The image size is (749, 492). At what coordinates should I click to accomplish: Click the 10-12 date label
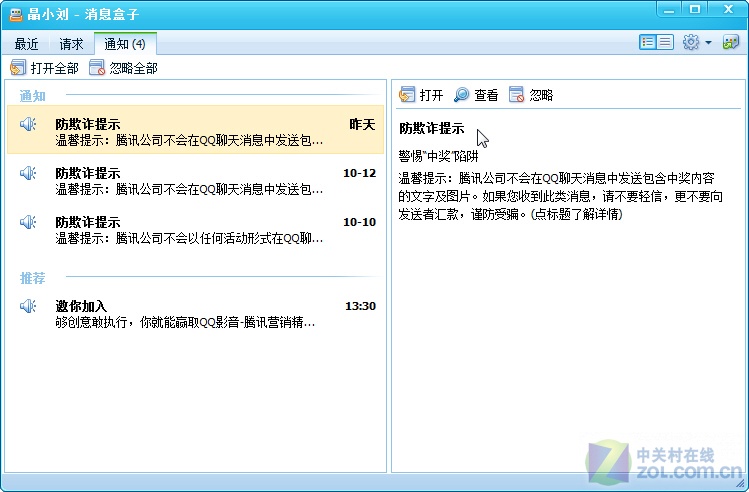pos(360,173)
